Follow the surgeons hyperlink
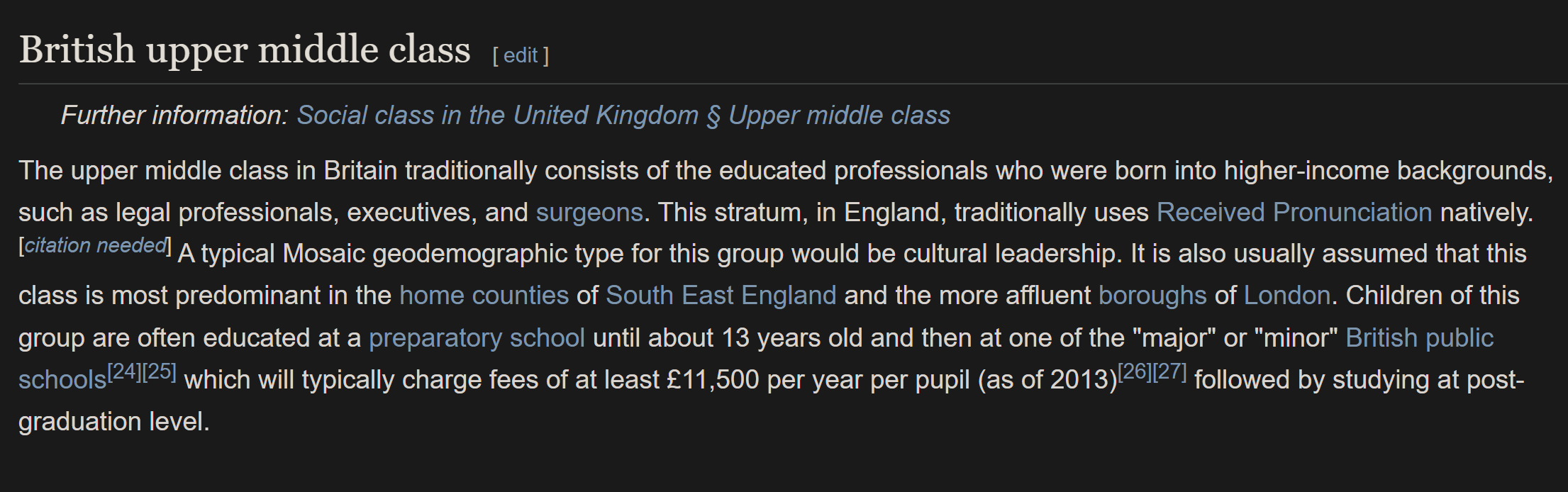This screenshot has height=492, width=1568. (x=589, y=212)
